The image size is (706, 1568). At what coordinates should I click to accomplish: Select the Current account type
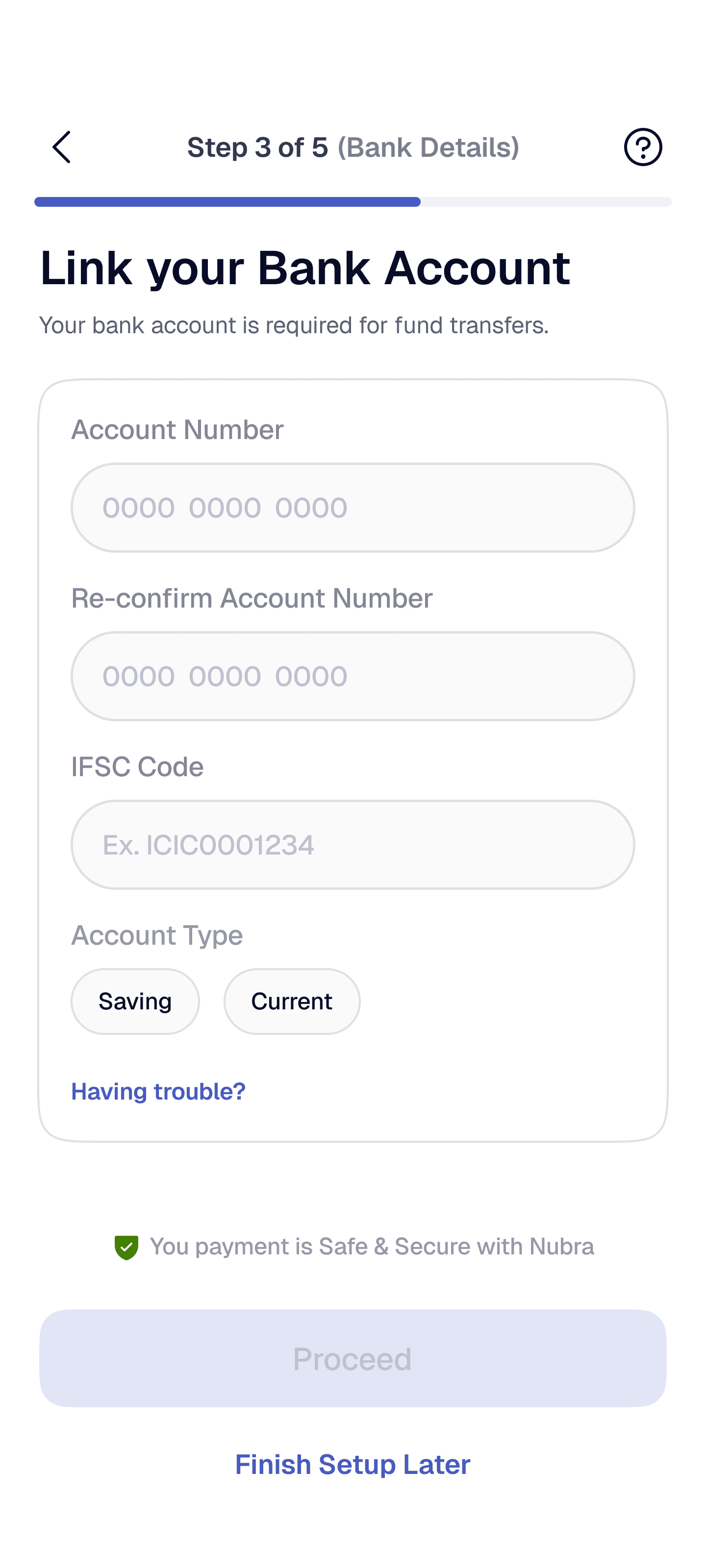(292, 1001)
